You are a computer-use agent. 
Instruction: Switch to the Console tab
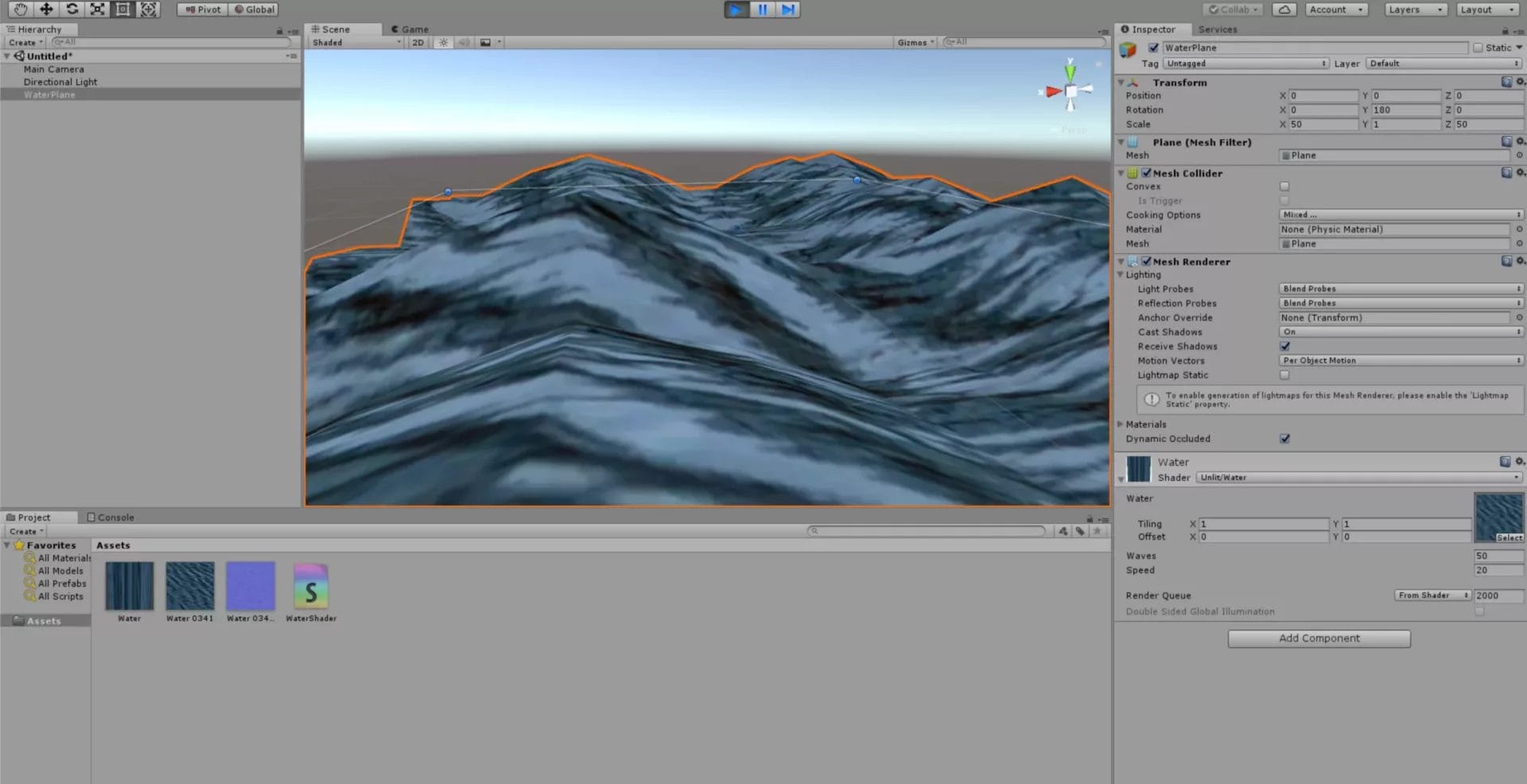[x=111, y=518]
